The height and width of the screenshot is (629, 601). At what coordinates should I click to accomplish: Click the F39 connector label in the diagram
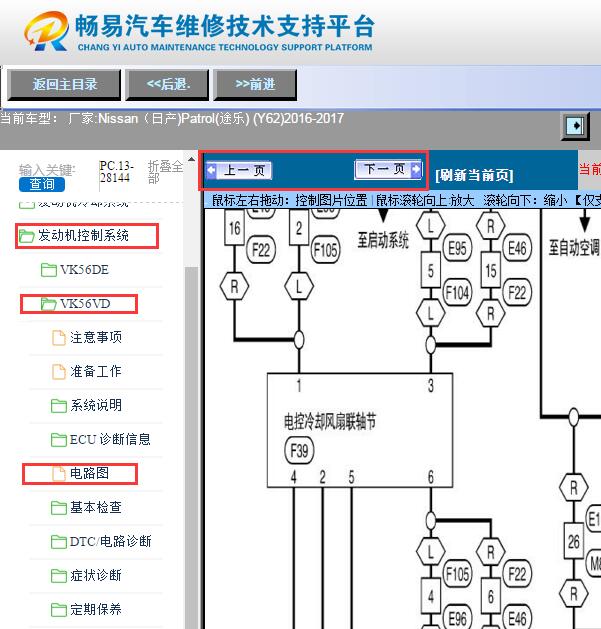pyautogui.click(x=299, y=450)
